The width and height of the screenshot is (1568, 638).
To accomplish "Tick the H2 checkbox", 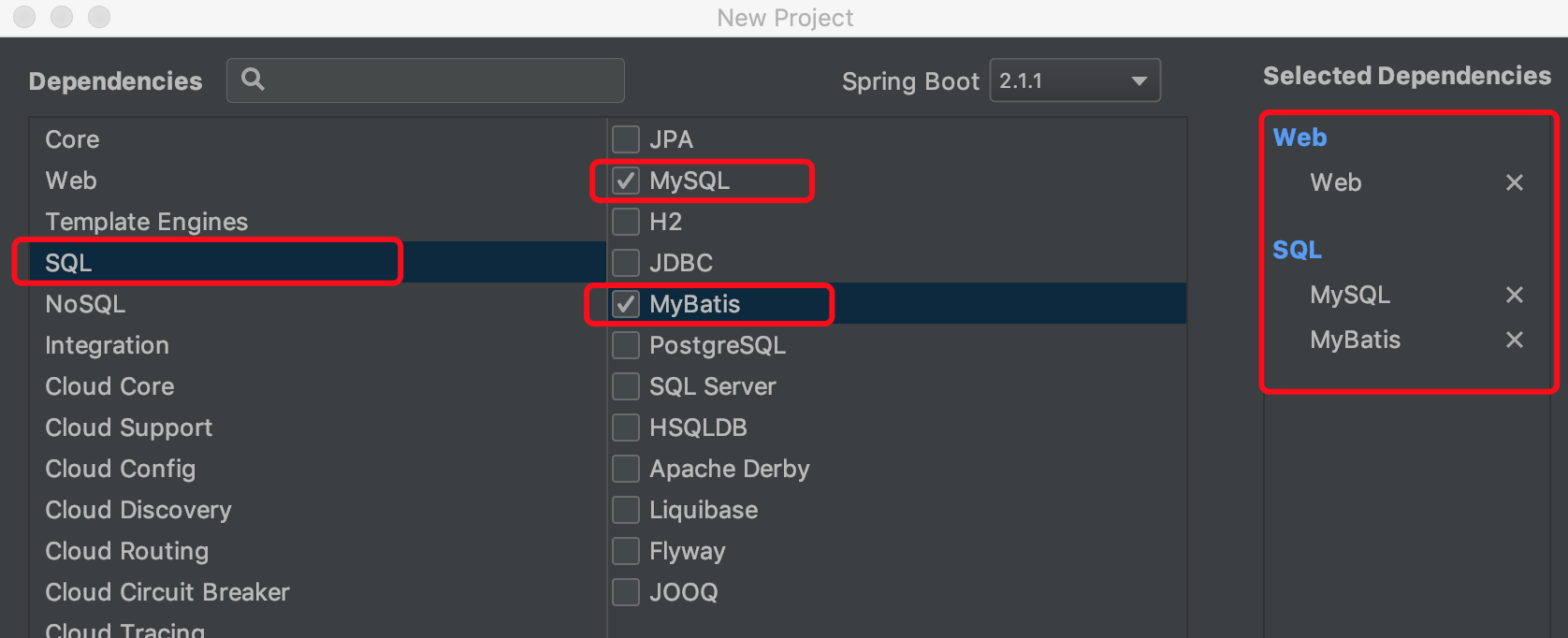I will pos(626,222).
